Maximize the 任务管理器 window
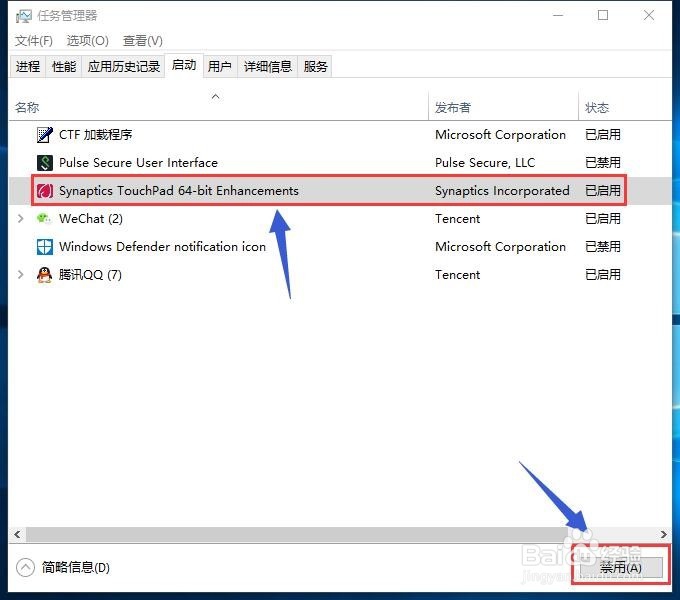This screenshot has height=600, width=680. [x=603, y=16]
